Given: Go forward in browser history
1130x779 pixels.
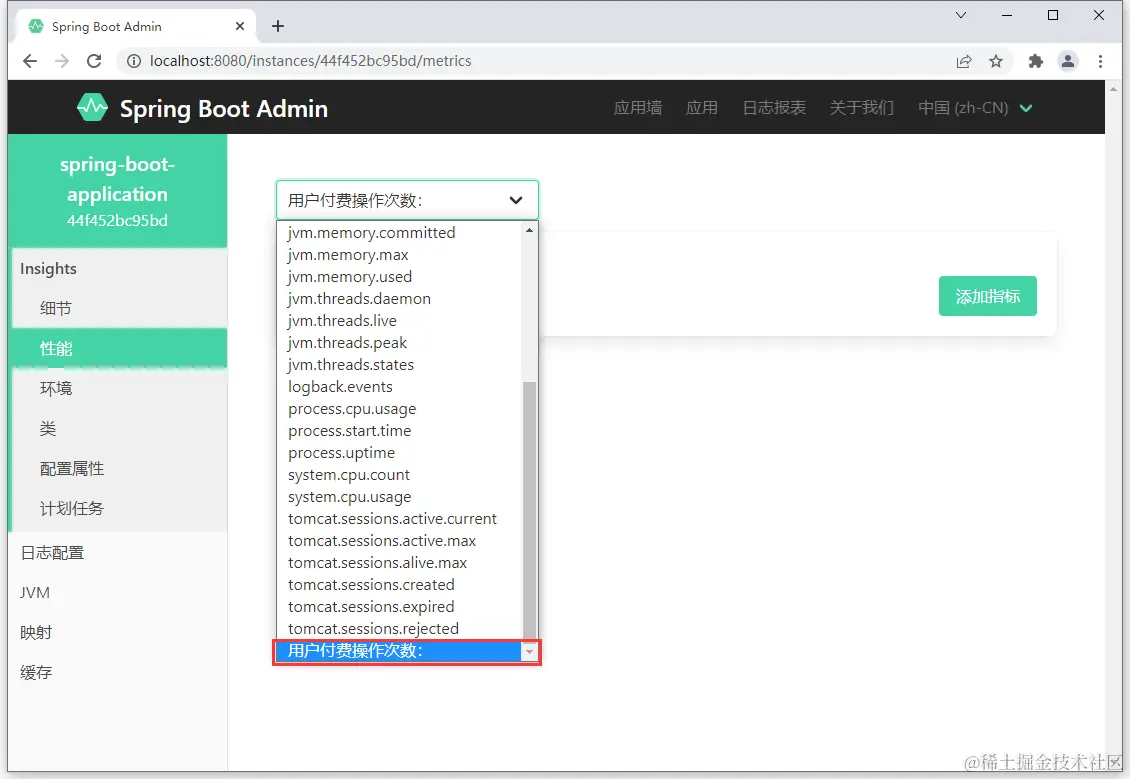Looking at the screenshot, I should 62,61.
